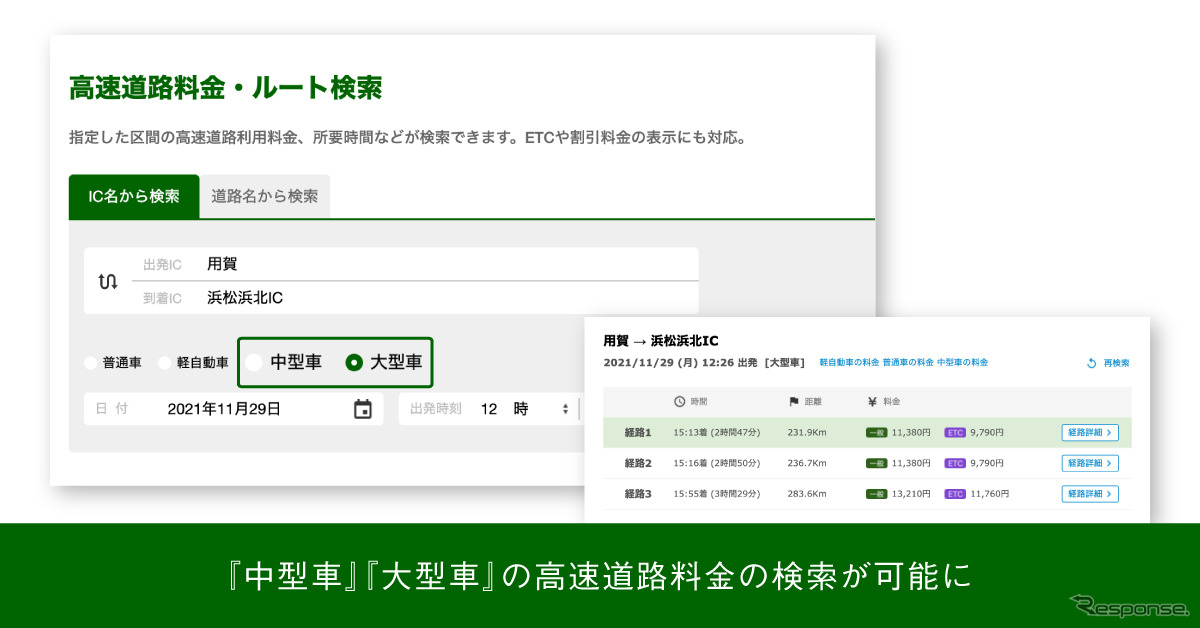Click the clock icon in the 時間 column
This screenshot has width=1200, height=628.
pos(679,401)
